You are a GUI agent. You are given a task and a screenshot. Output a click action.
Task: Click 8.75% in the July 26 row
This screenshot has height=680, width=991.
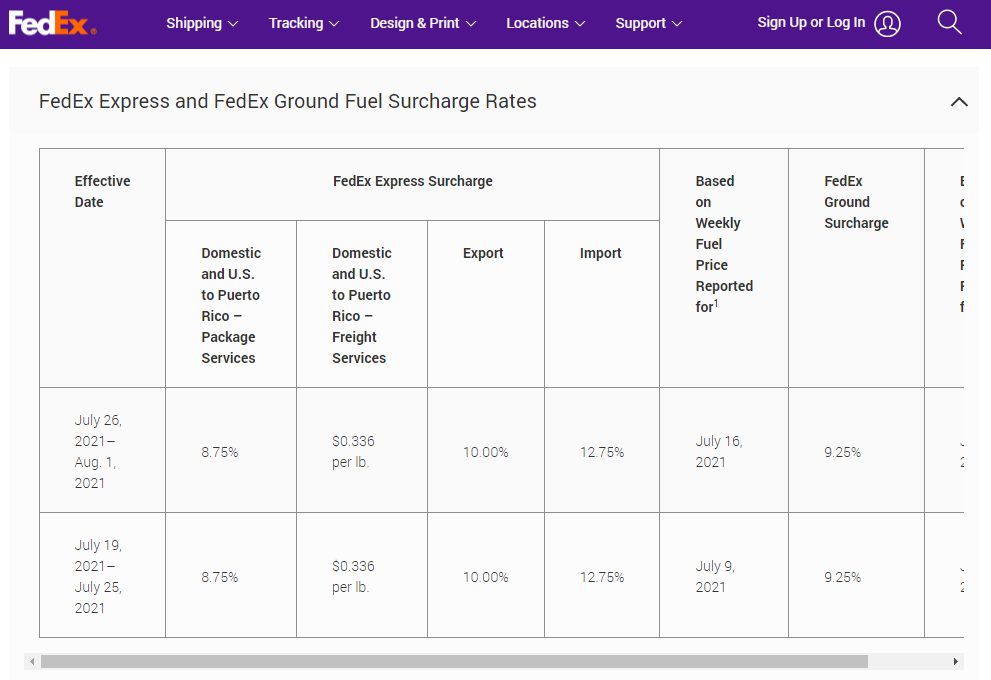[x=220, y=452]
